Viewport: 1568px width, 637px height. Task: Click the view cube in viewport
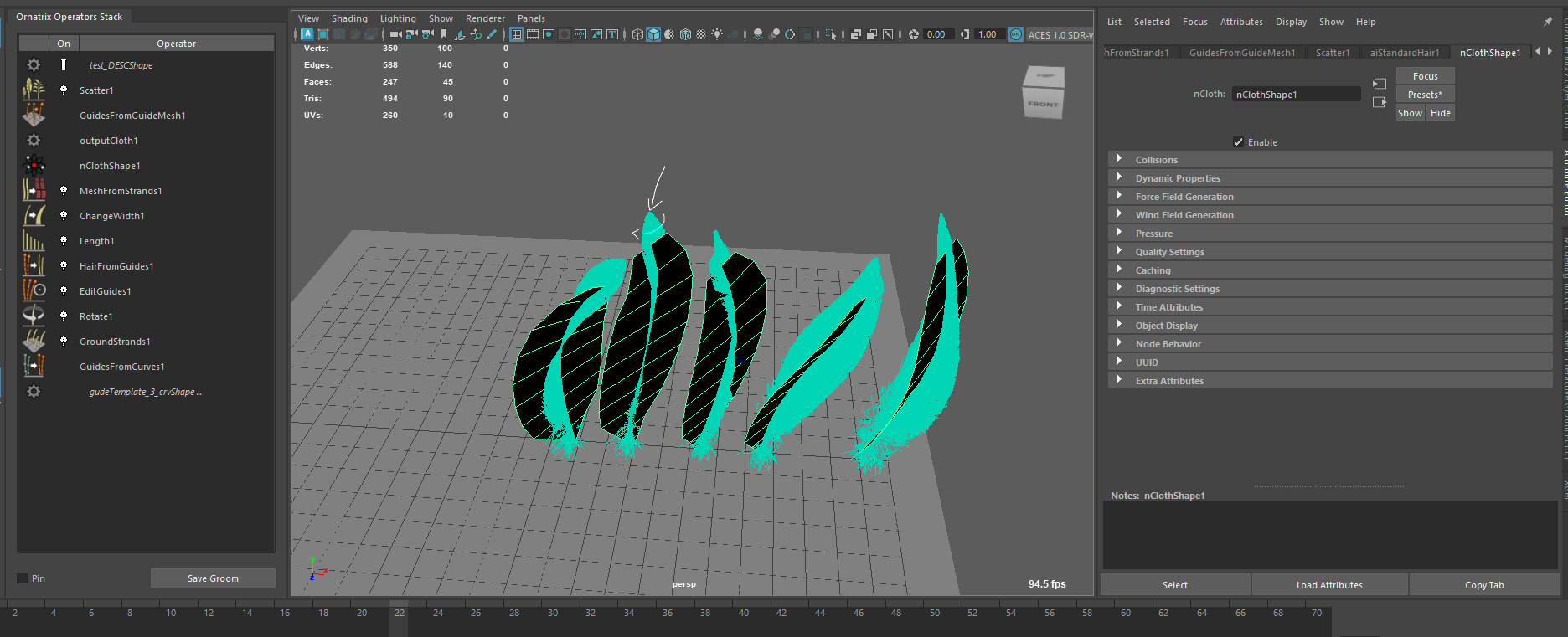point(1043,92)
